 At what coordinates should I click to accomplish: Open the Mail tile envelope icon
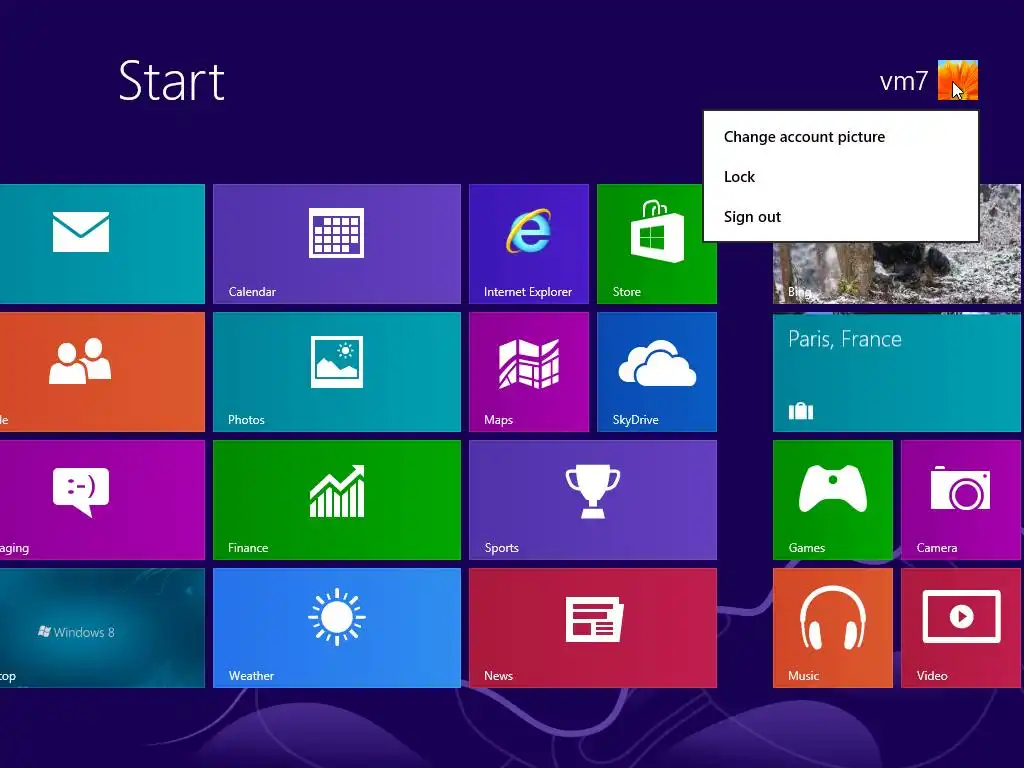click(x=81, y=232)
